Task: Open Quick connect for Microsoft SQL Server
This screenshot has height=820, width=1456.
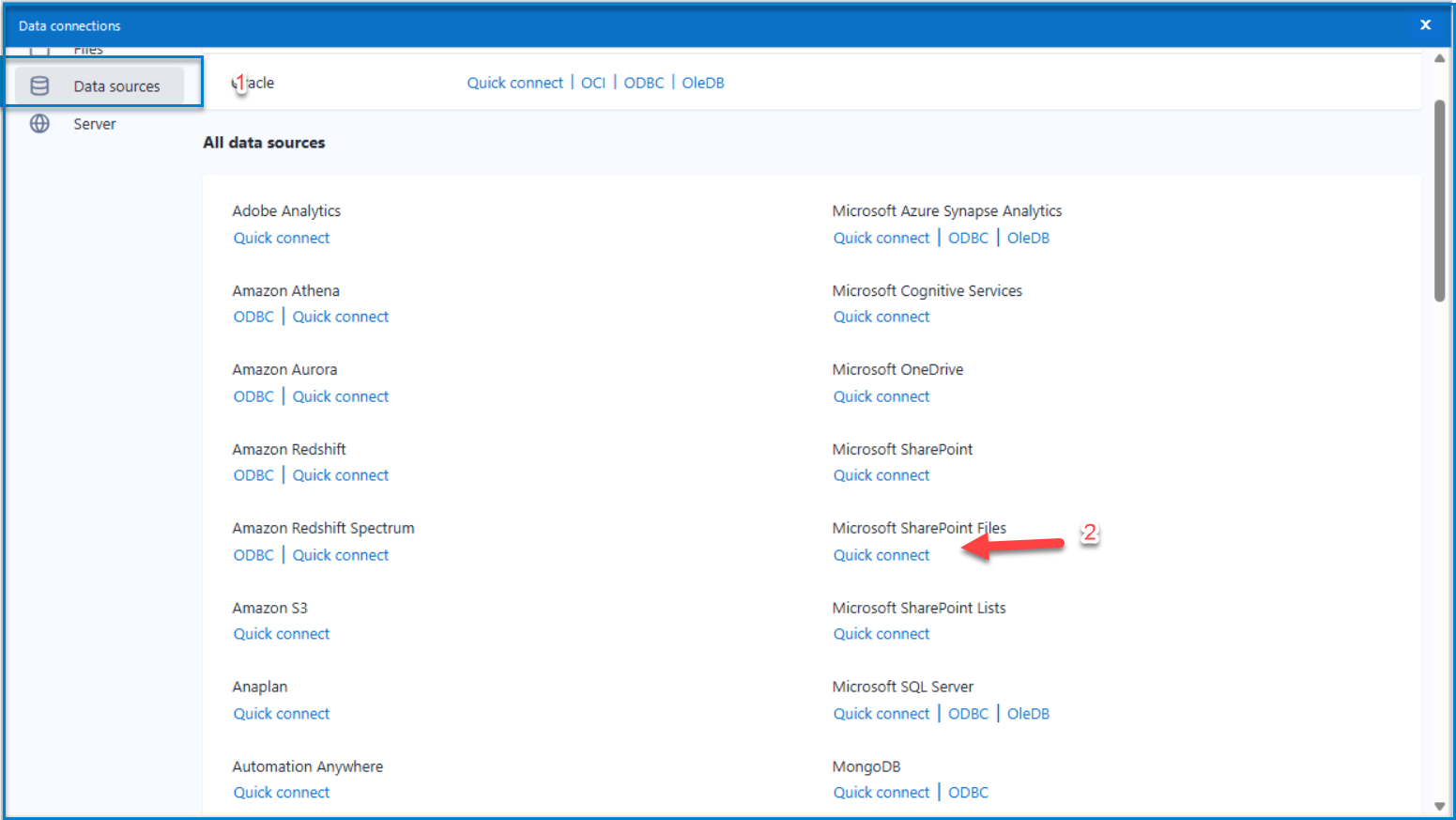Action: pos(881,714)
